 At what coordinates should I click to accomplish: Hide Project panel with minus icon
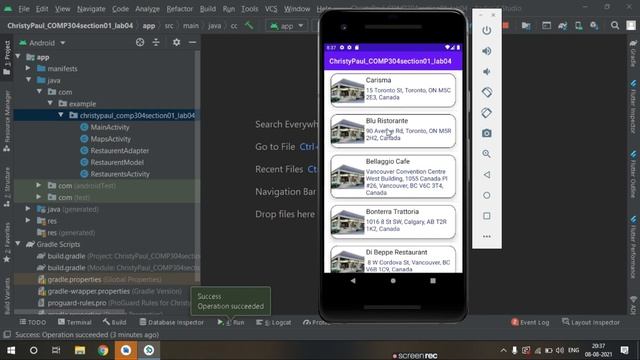(192, 42)
